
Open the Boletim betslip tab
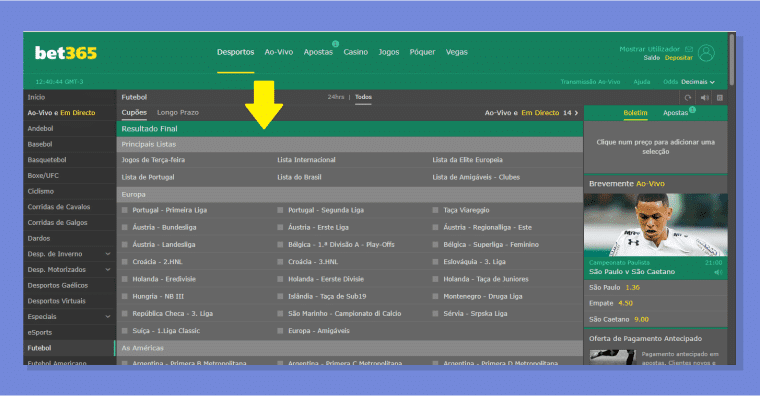635,113
